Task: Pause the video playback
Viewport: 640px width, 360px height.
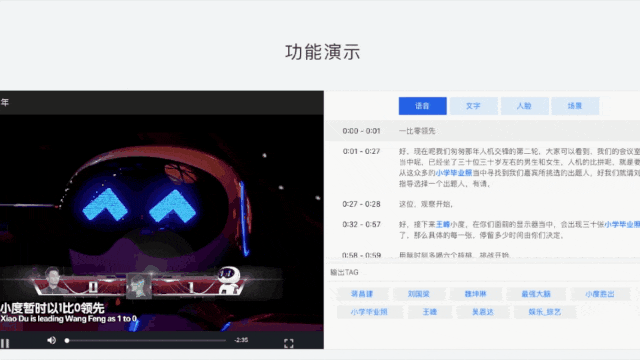Action: (x=5, y=344)
